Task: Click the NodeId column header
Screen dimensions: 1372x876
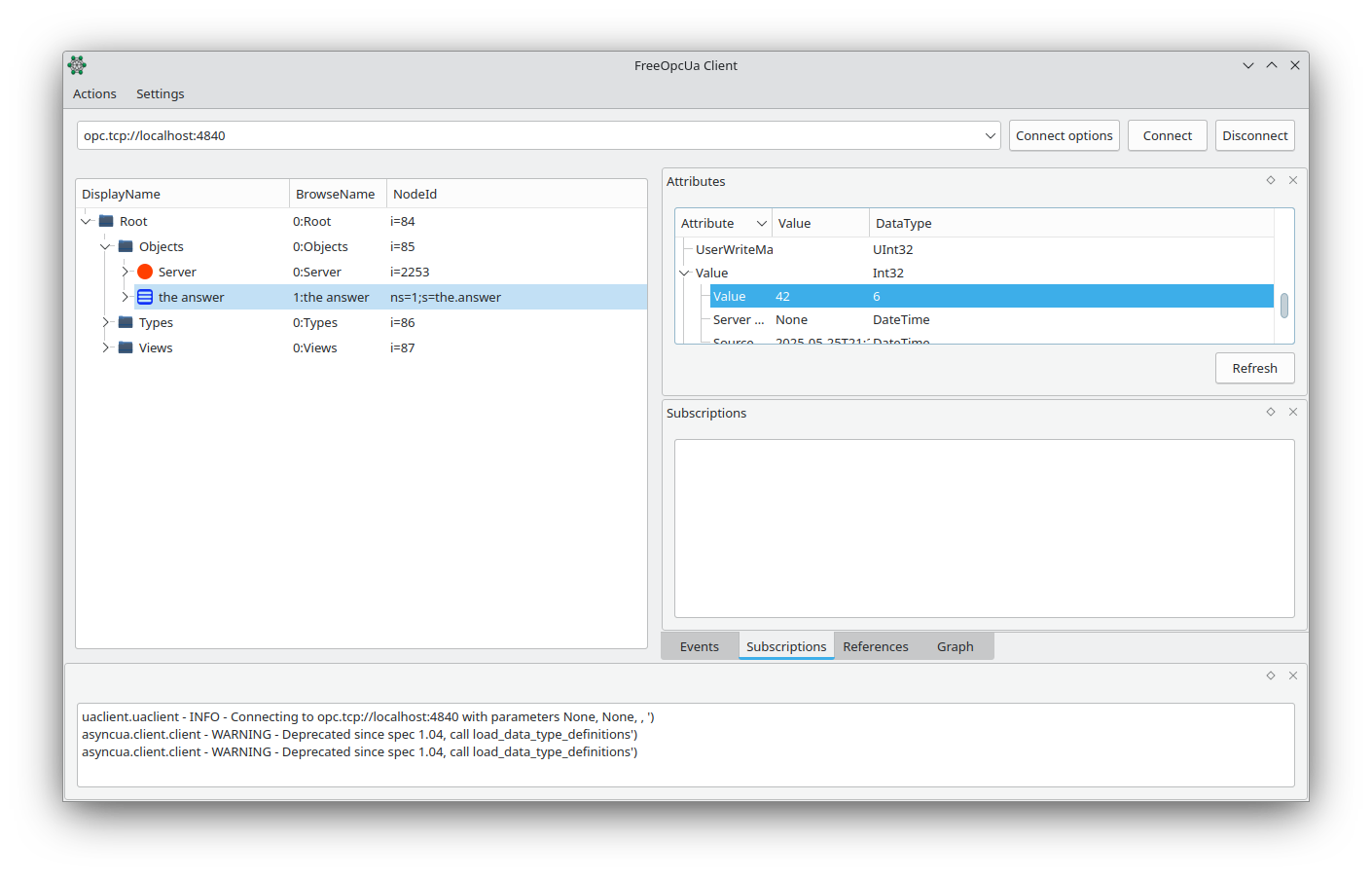Action: pos(517,194)
